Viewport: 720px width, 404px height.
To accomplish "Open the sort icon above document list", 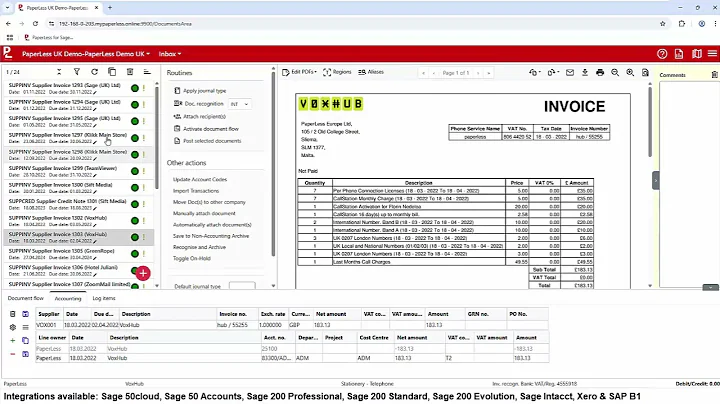I will pos(147,72).
